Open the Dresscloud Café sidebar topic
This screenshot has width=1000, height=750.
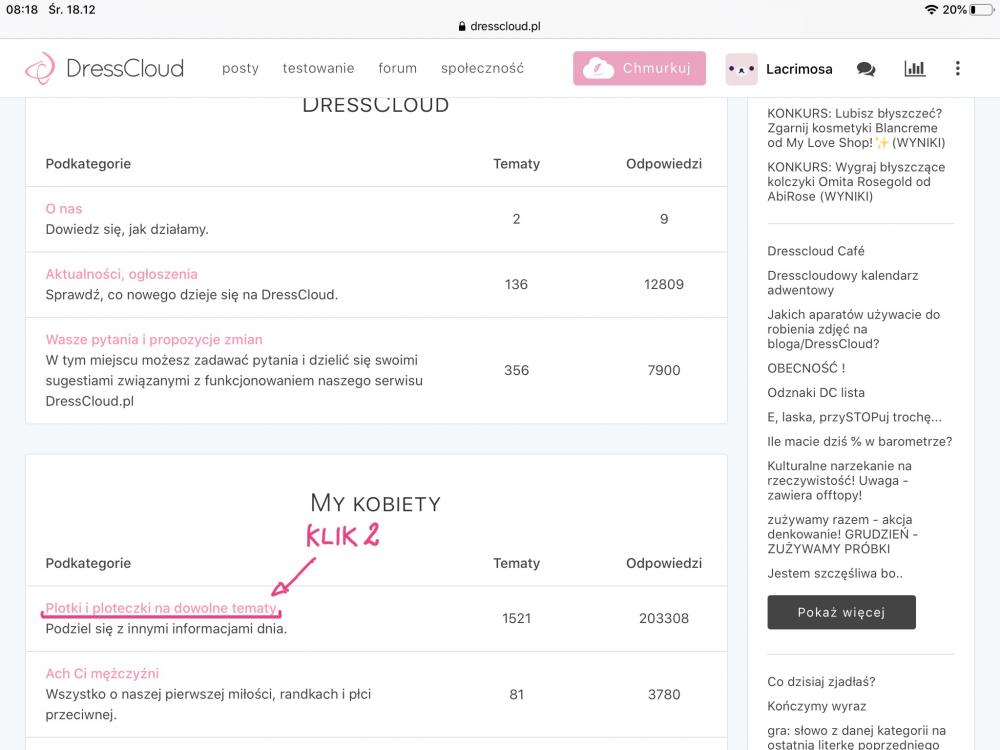point(816,251)
